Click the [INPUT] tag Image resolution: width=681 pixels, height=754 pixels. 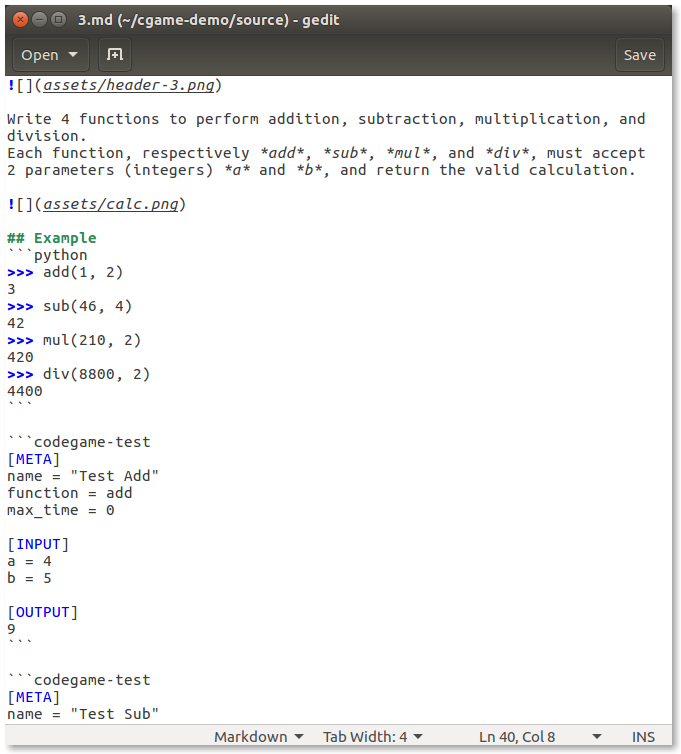point(38,544)
